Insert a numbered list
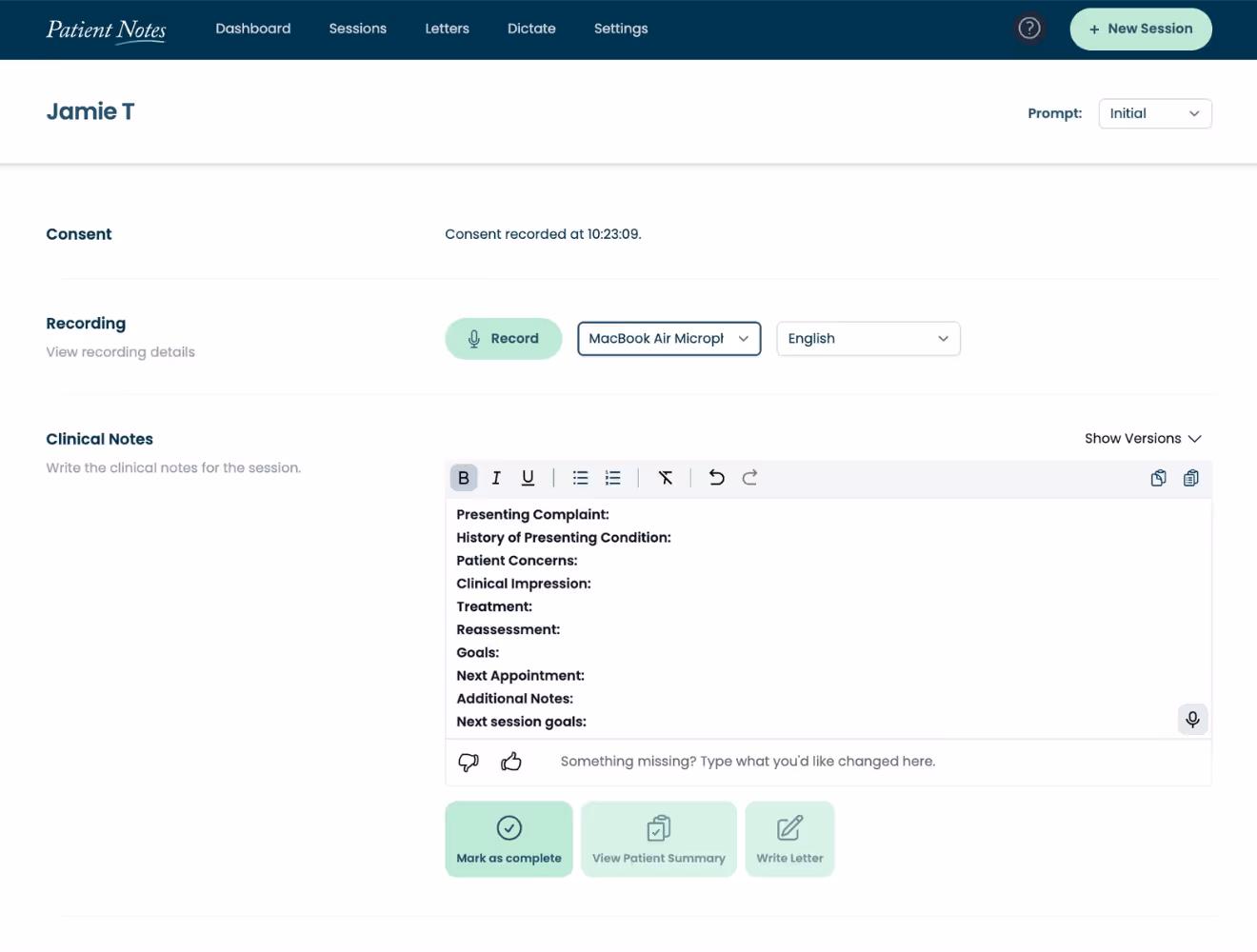Screen dimensions: 1257x952 pyautogui.click(x=612, y=478)
